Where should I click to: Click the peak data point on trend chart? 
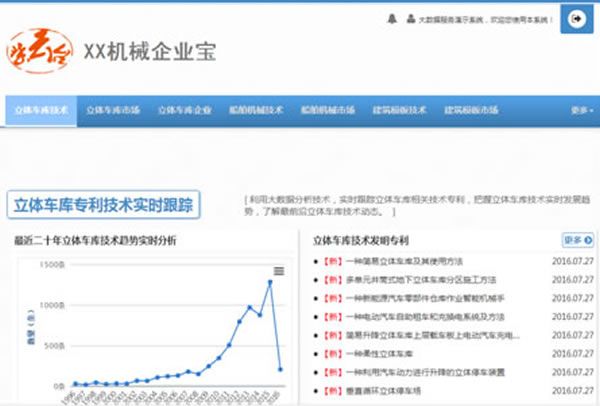(269, 283)
